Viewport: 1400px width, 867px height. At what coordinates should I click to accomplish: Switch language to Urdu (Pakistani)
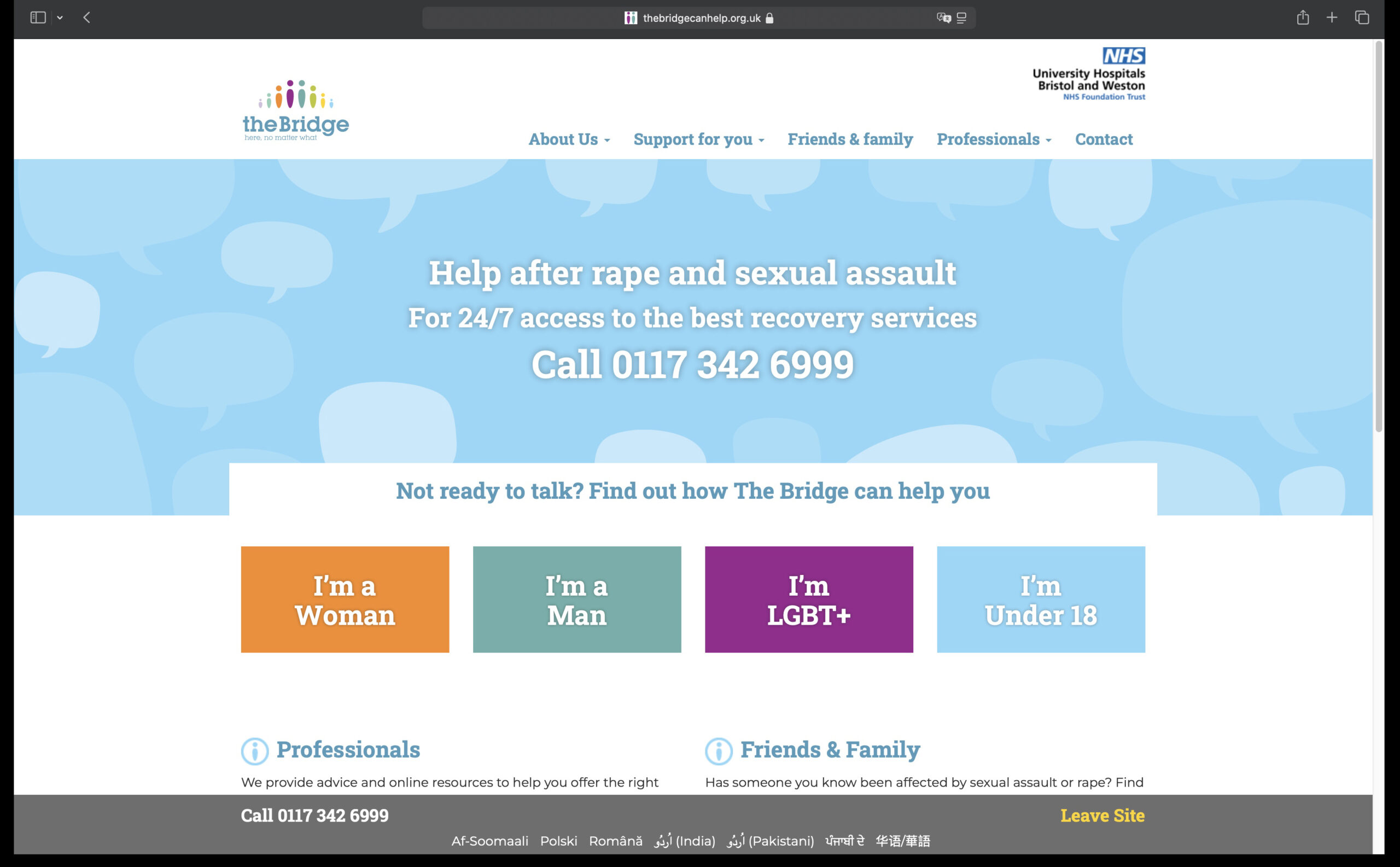(771, 841)
